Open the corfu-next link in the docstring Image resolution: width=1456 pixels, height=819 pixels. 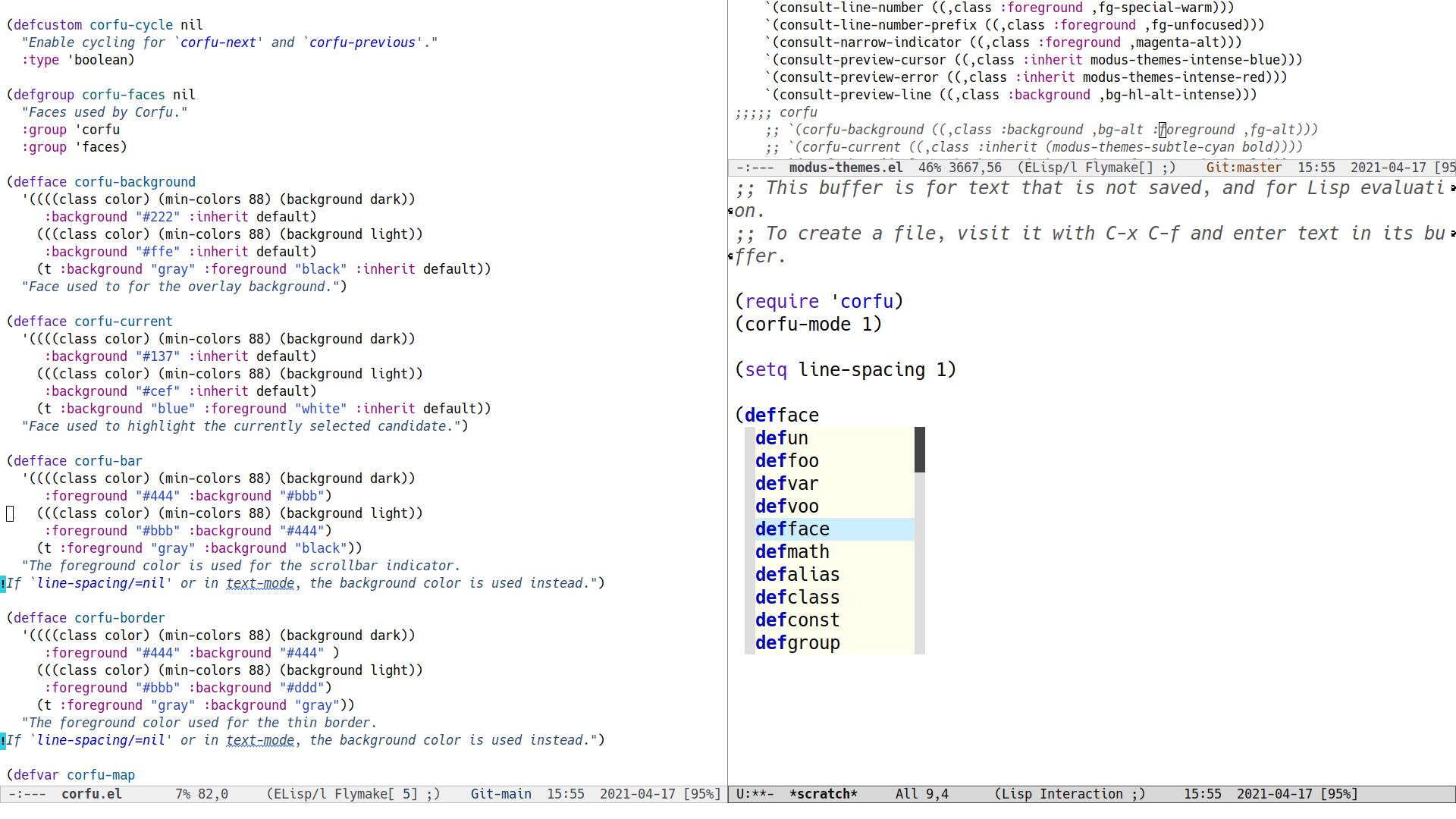(218, 42)
